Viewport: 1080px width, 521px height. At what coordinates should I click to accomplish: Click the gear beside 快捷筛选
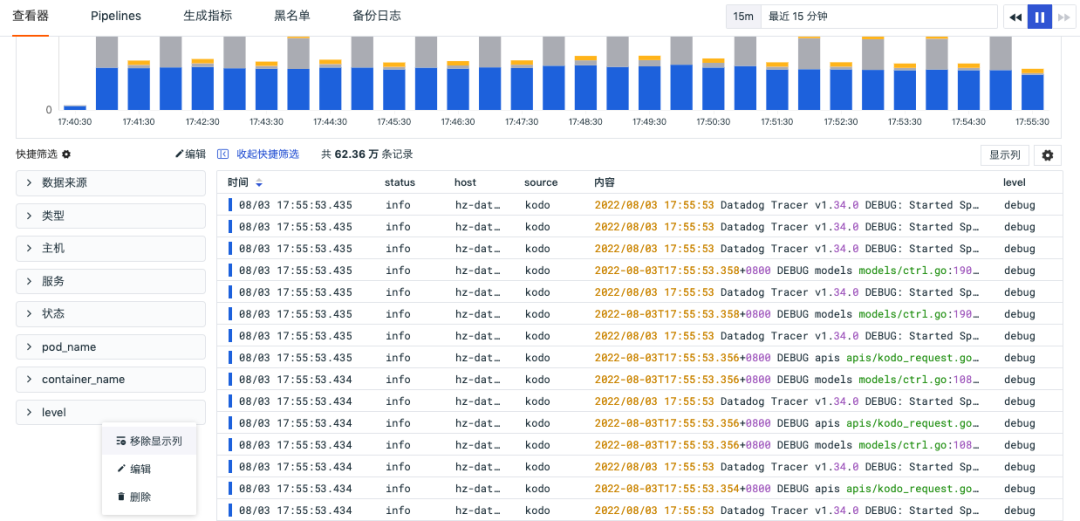click(x=66, y=155)
